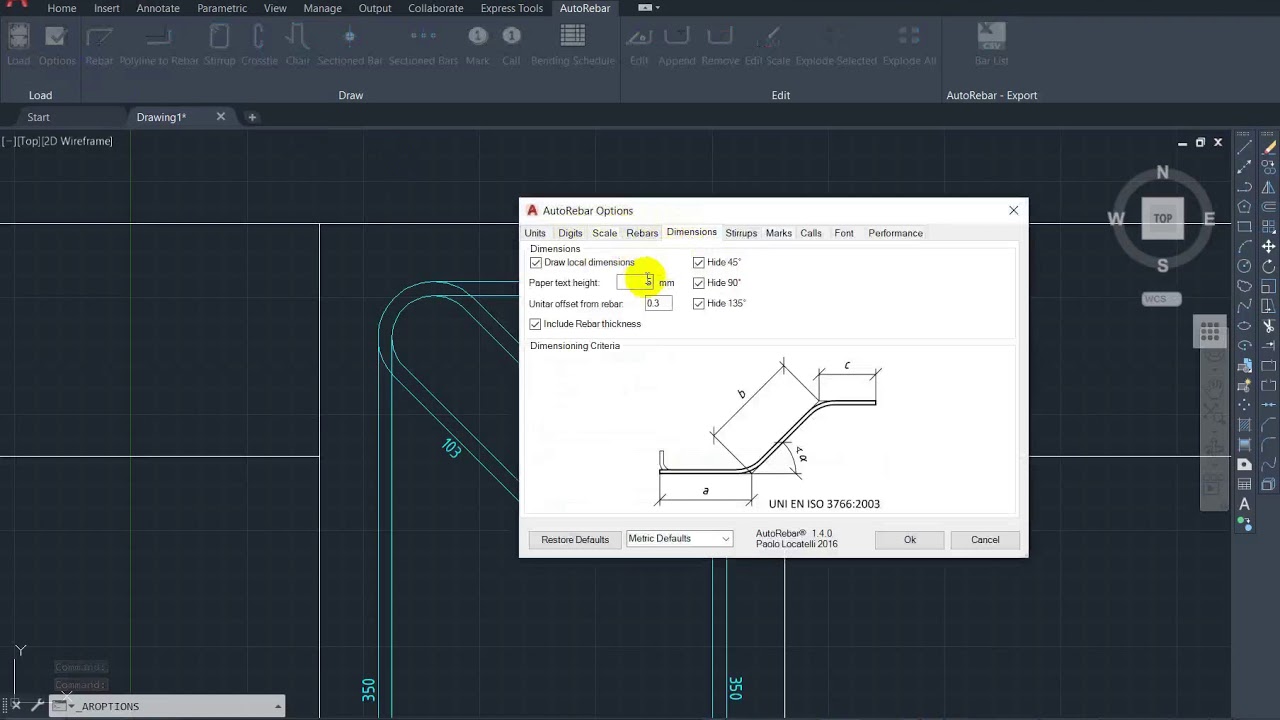The width and height of the screenshot is (1280, 720).
Task: Select the Sectioned Bars tool
Action: point(423,45)
